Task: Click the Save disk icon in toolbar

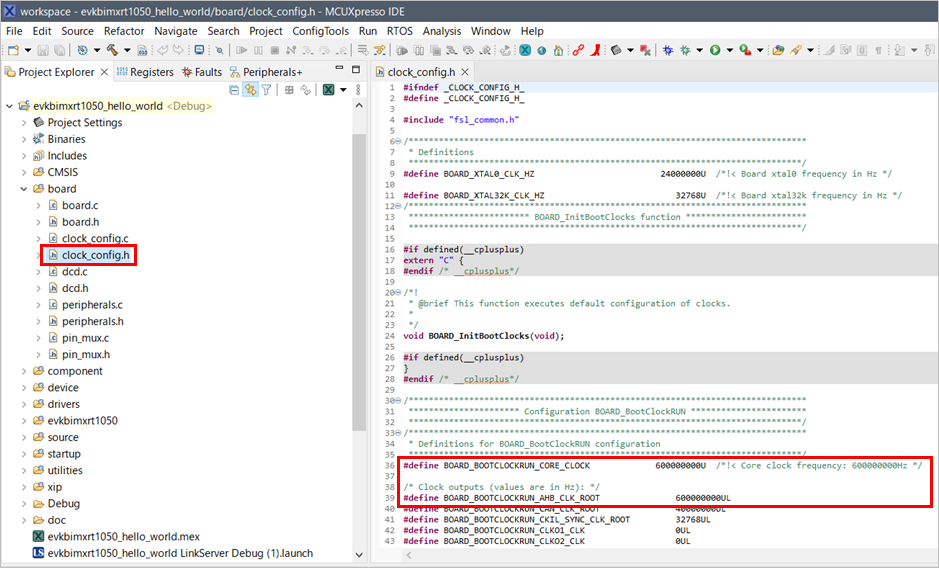Action: point(43,50)
